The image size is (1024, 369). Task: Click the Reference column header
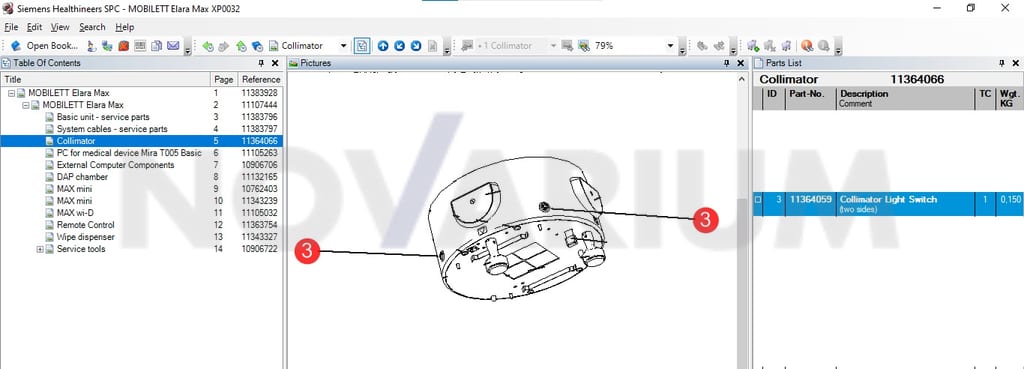point(260,79)
